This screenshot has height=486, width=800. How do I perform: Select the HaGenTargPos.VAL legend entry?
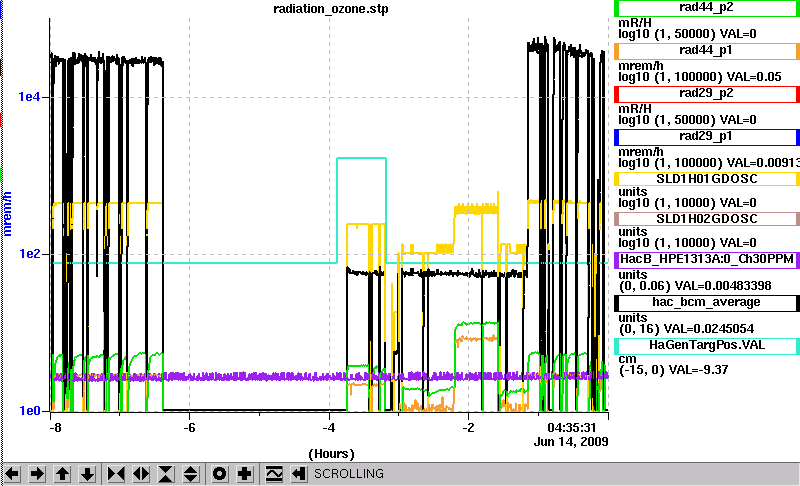click(x=707, y=345)
